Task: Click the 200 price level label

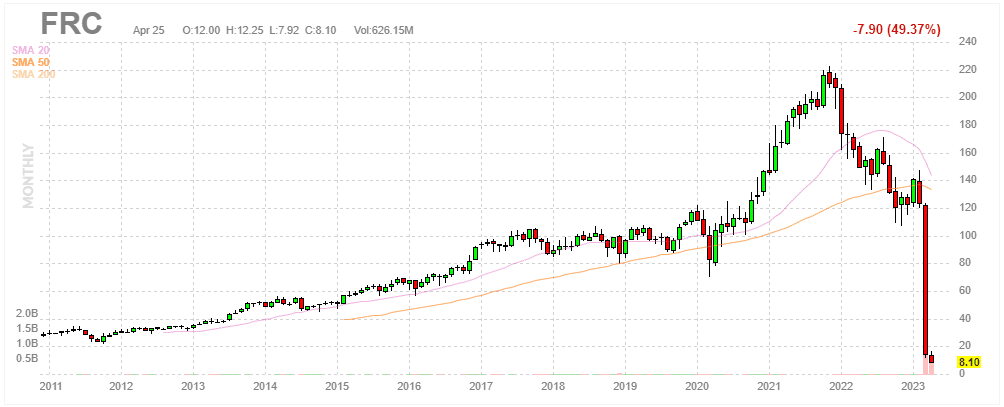Action: pos(967,97)
